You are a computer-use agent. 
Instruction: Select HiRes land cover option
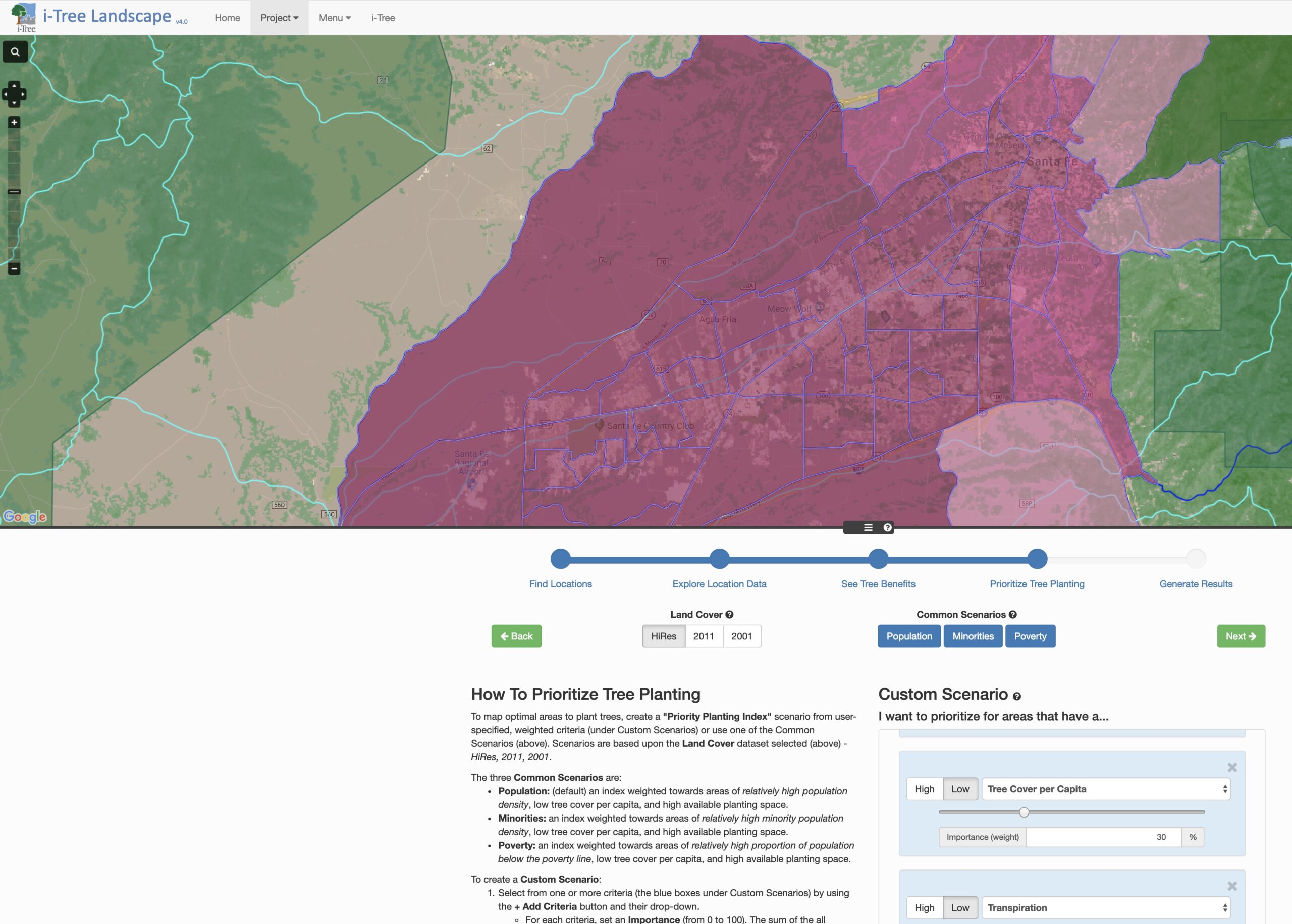[663, 636]
